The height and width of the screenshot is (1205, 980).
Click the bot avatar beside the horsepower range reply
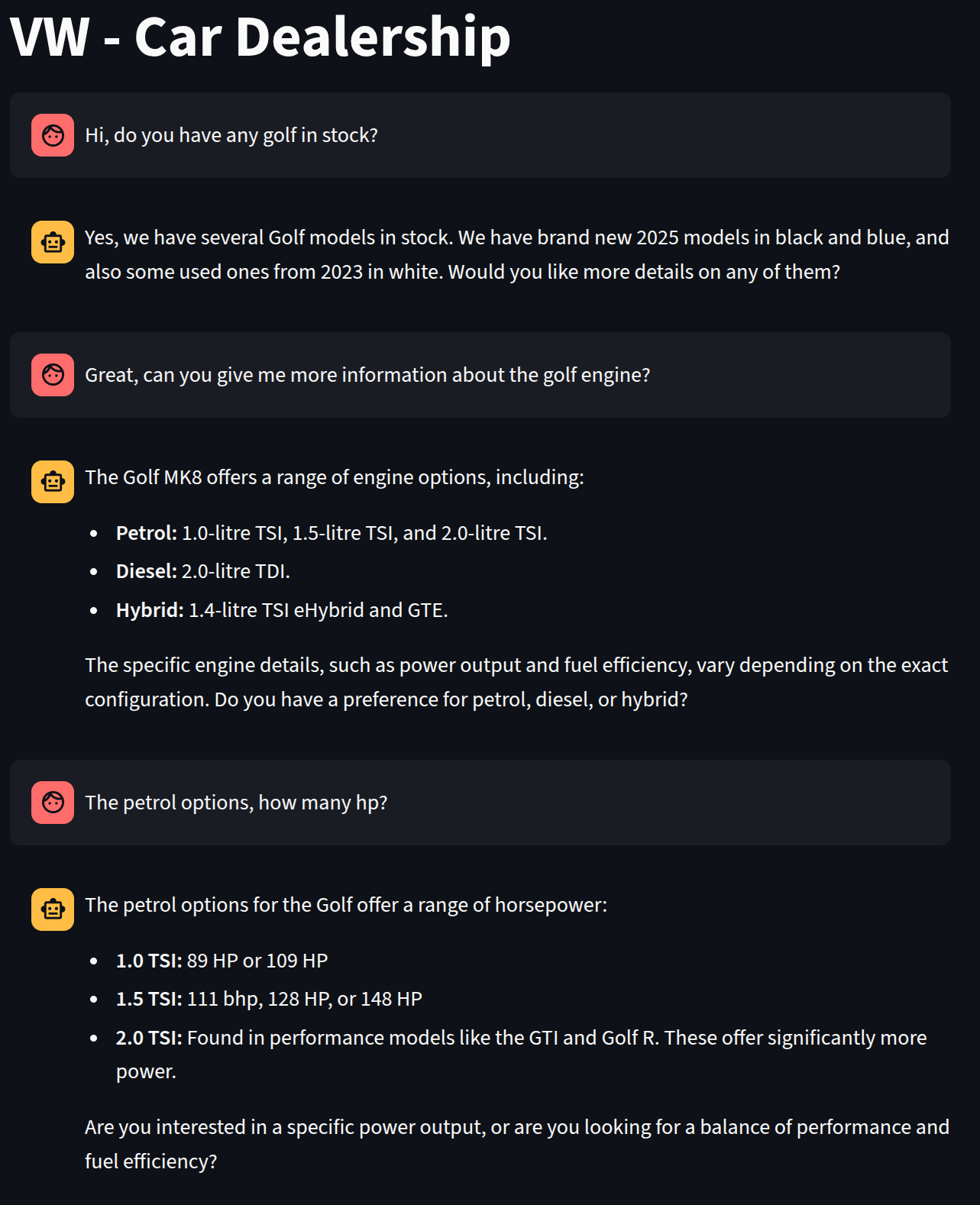pos(53,909)
